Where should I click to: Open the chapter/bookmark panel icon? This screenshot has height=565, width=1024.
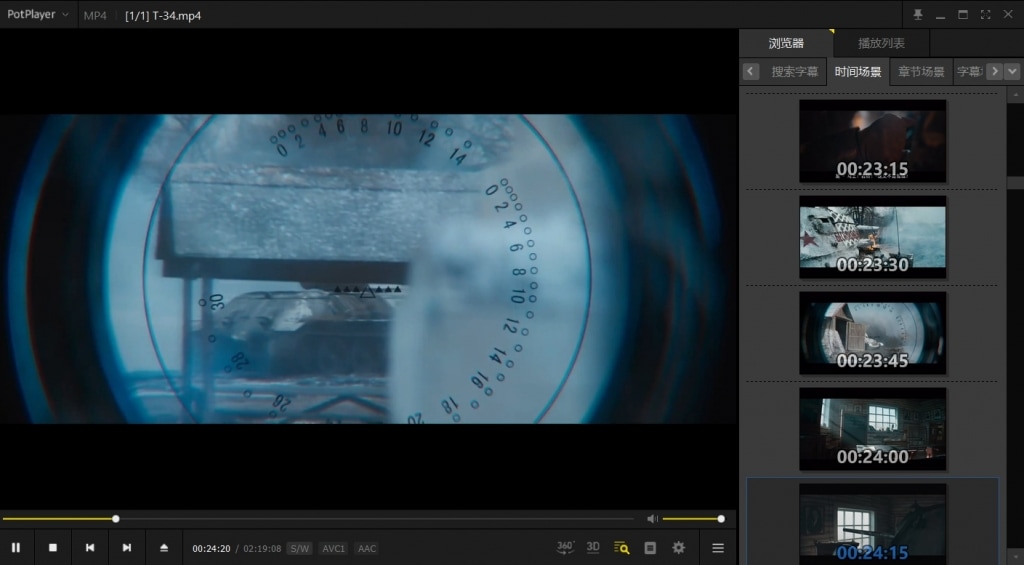tap(650, 548)
